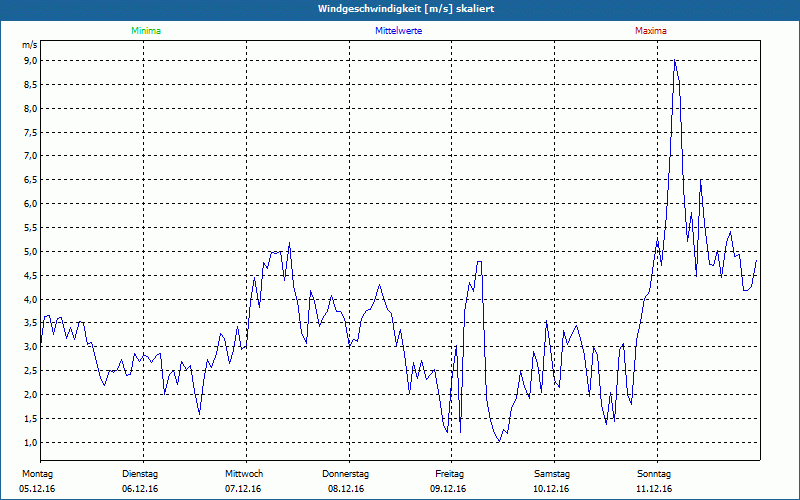Click the Mittelwerte legend label
Image resolution: width=800 pixels, height=500 pixels.
point(398,31)
